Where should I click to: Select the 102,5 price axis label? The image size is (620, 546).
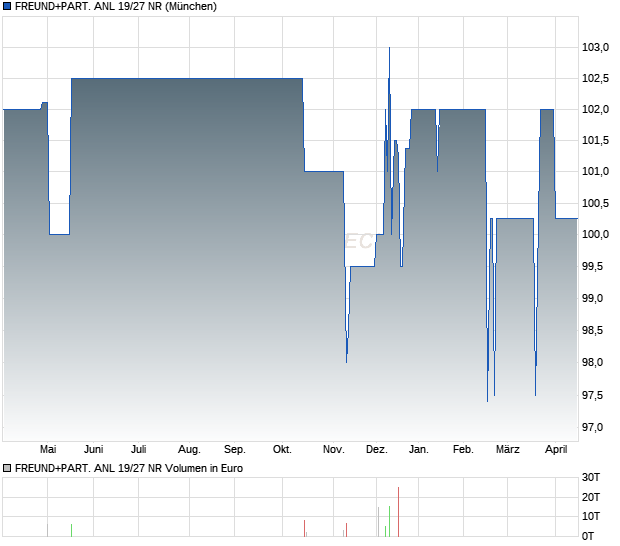tap(595, 78)
